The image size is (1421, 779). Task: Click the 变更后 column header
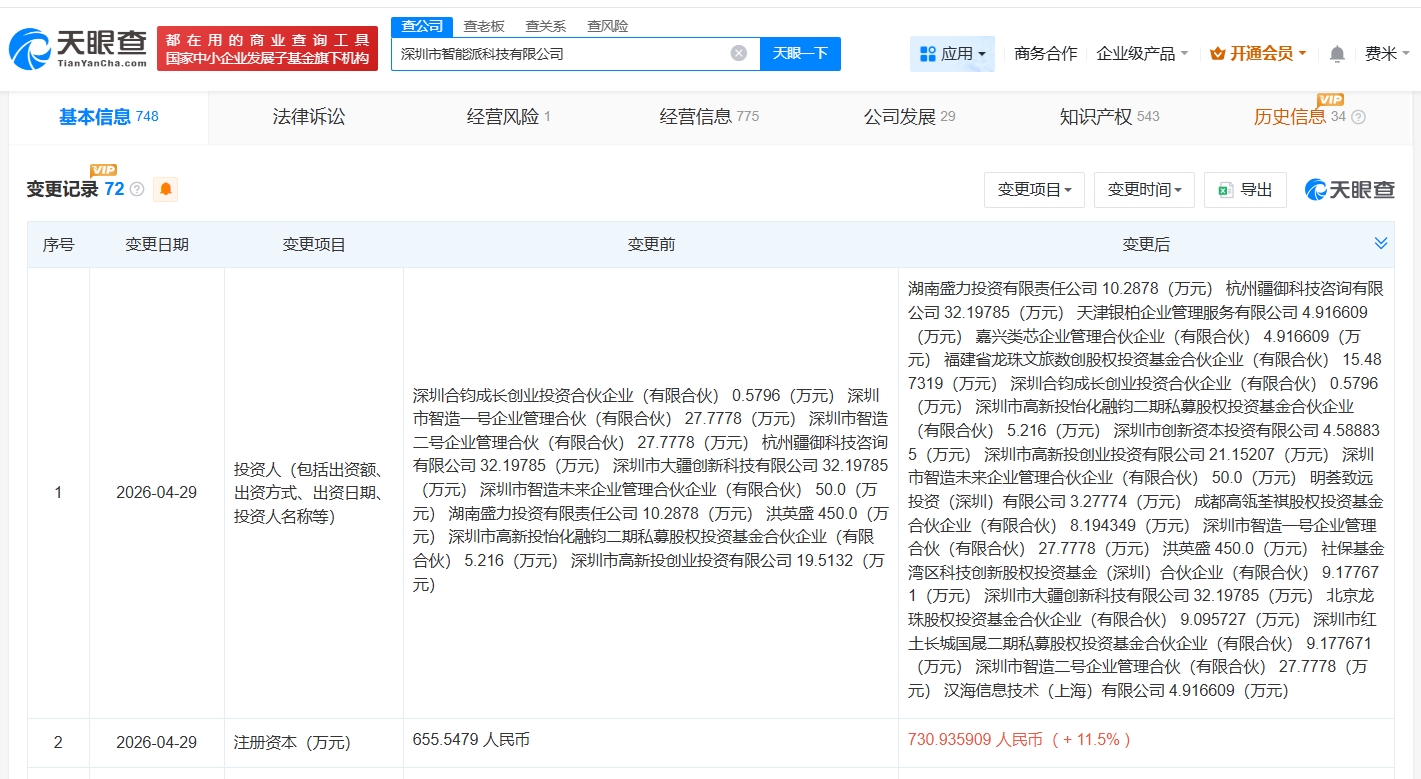[x=1146, y=245]
